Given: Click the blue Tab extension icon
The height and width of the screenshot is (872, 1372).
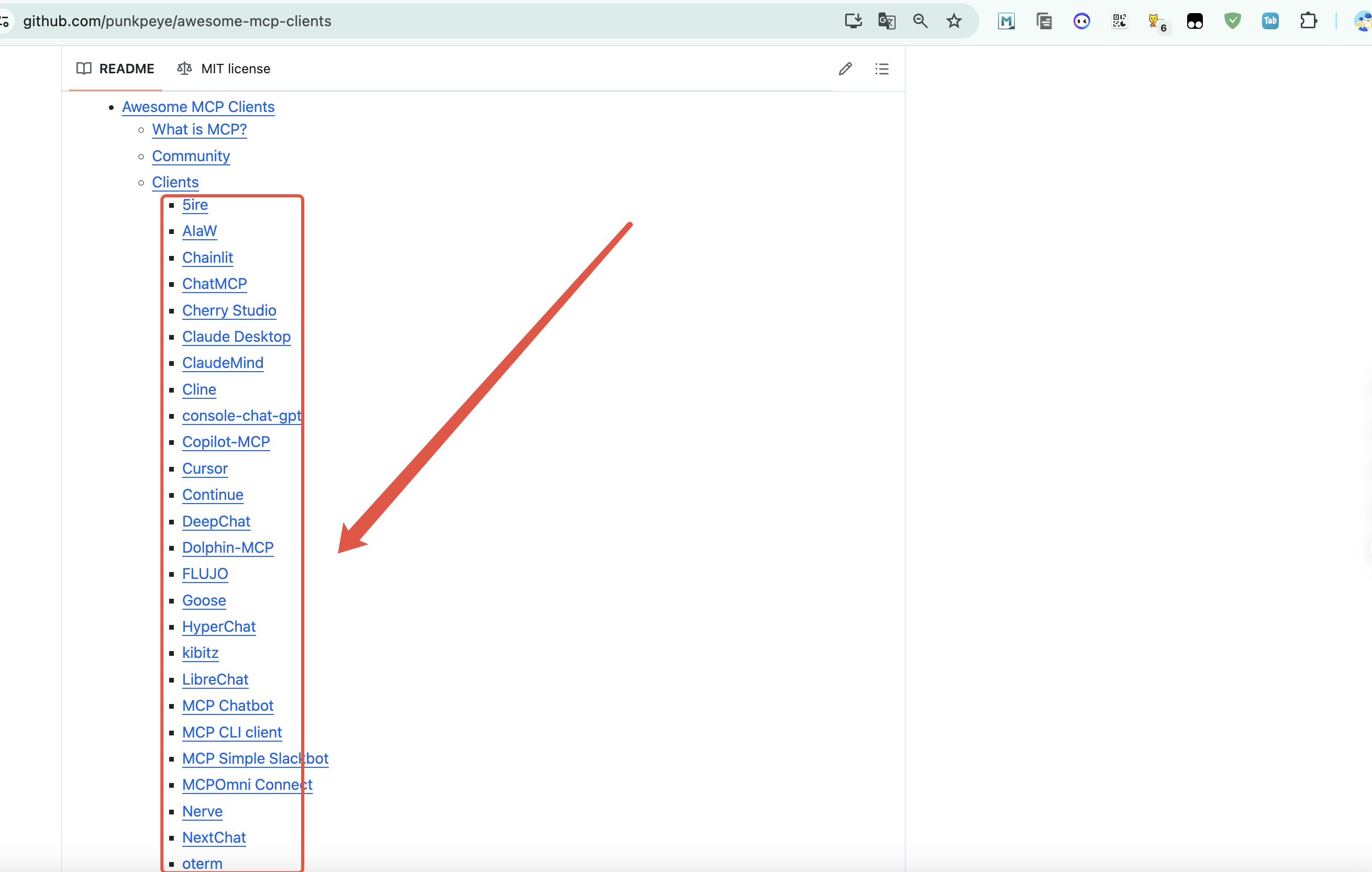Looking at the screenshot, I should pos(1270,21).
